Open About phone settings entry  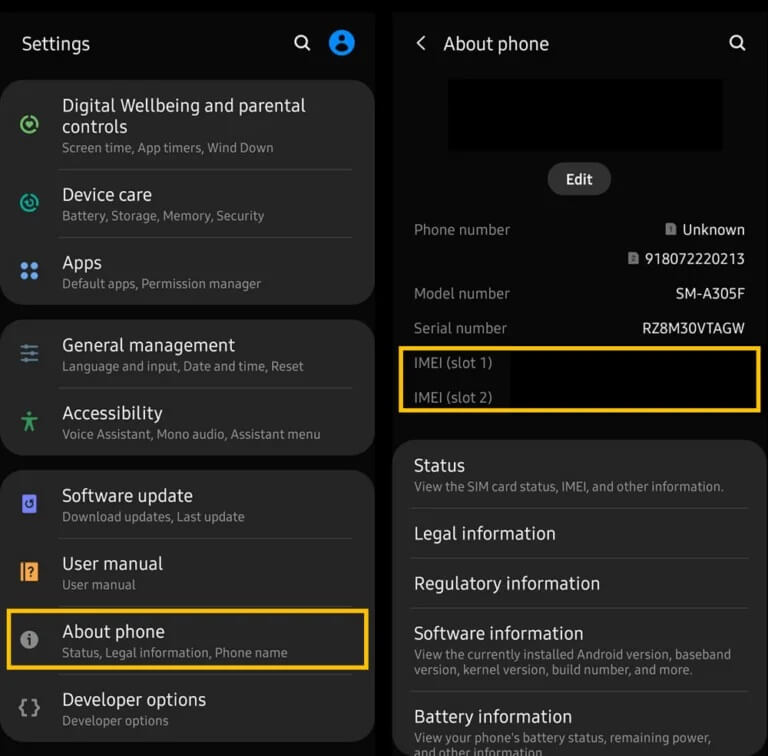tap(187, 640)
